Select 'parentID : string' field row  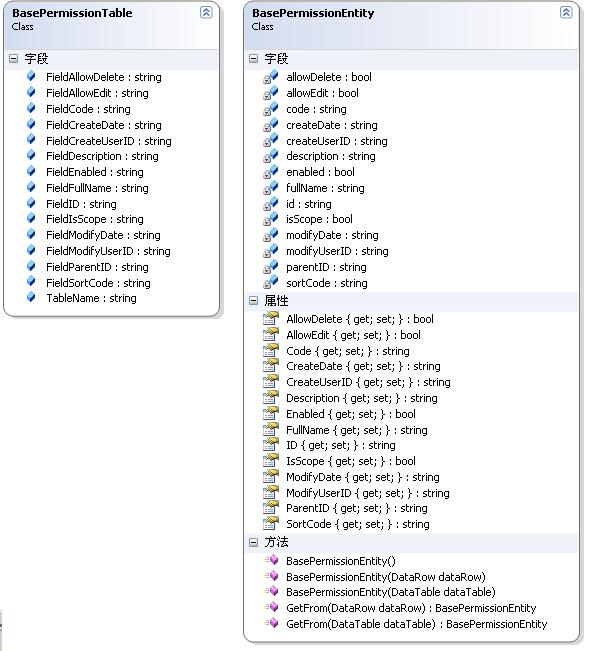tap(326, 267)
